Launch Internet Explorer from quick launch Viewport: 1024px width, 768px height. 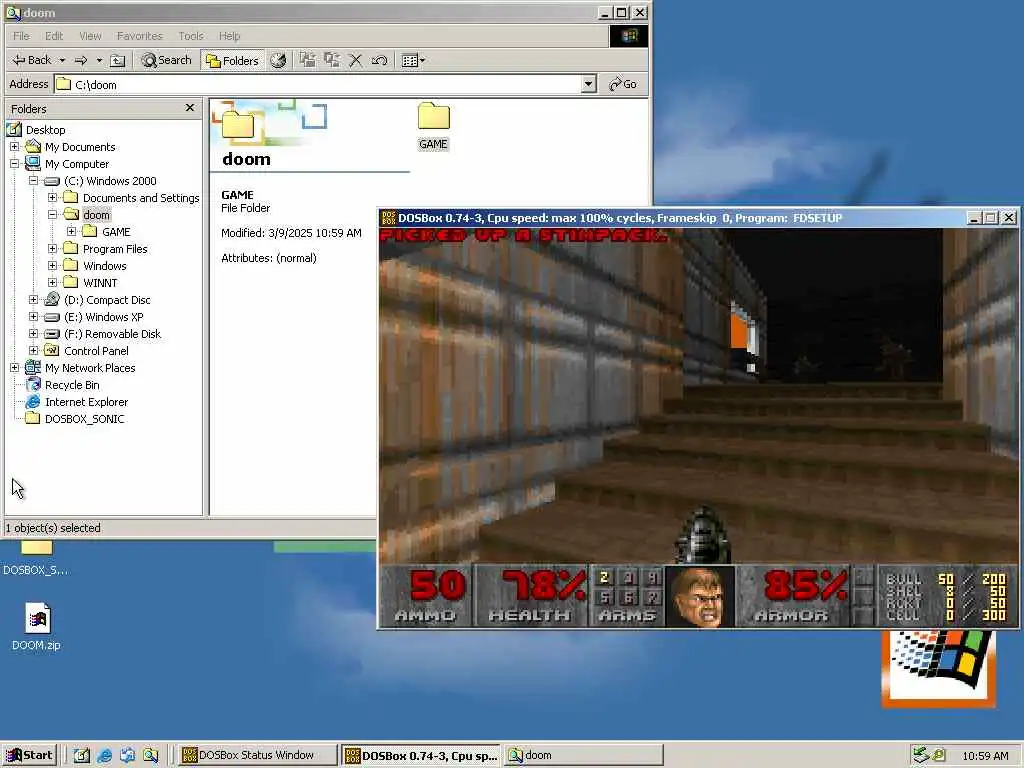pyautogui.click(x=104, y=756)
